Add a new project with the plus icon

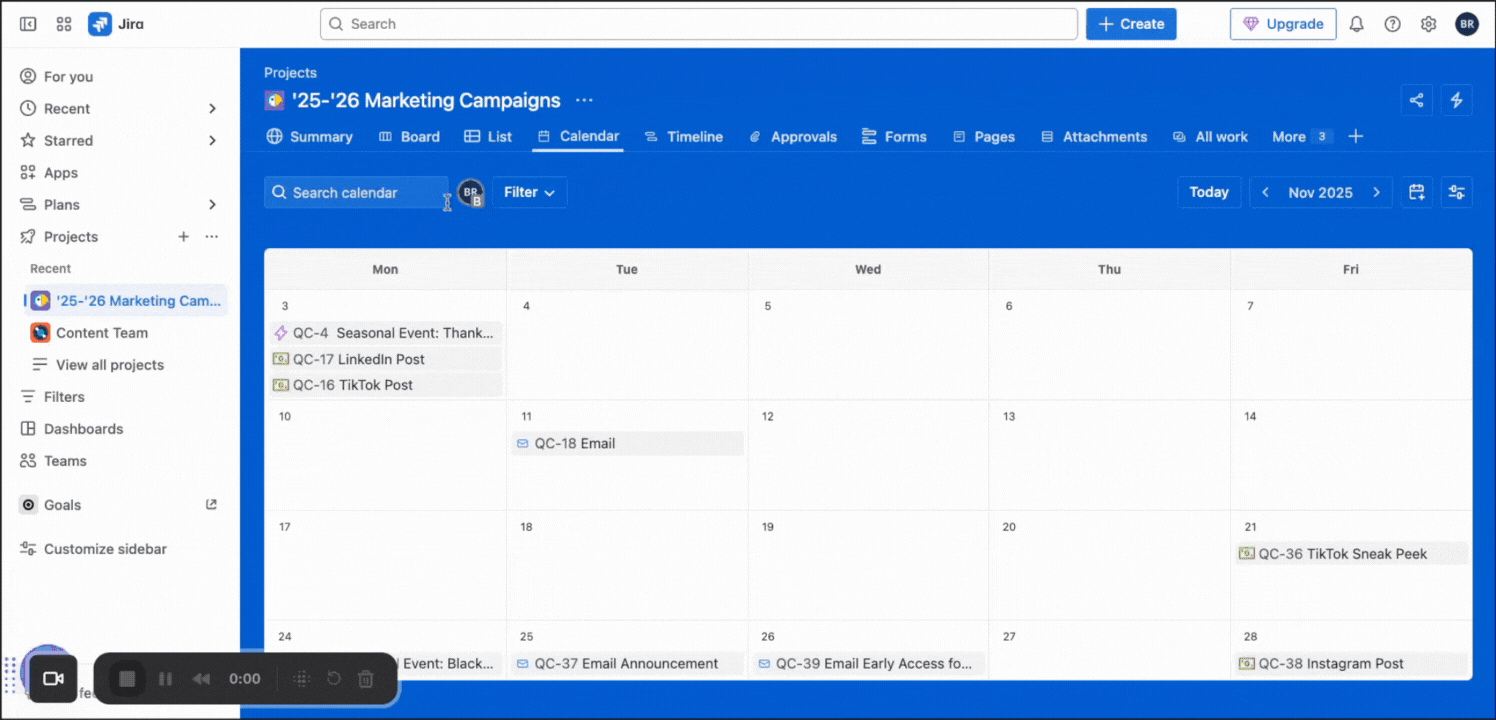183,236
